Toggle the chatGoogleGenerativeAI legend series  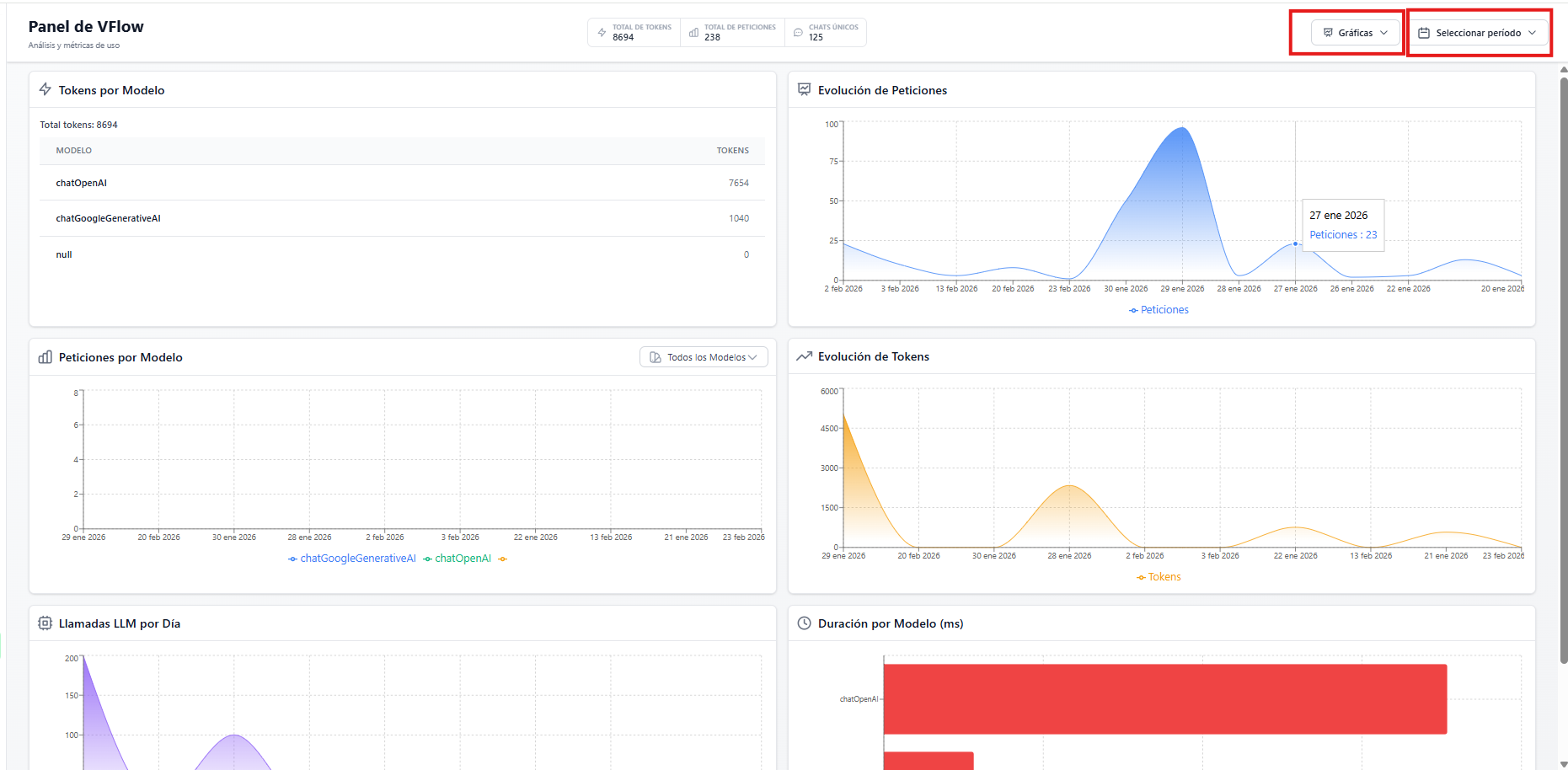click(x=352, y=559)
